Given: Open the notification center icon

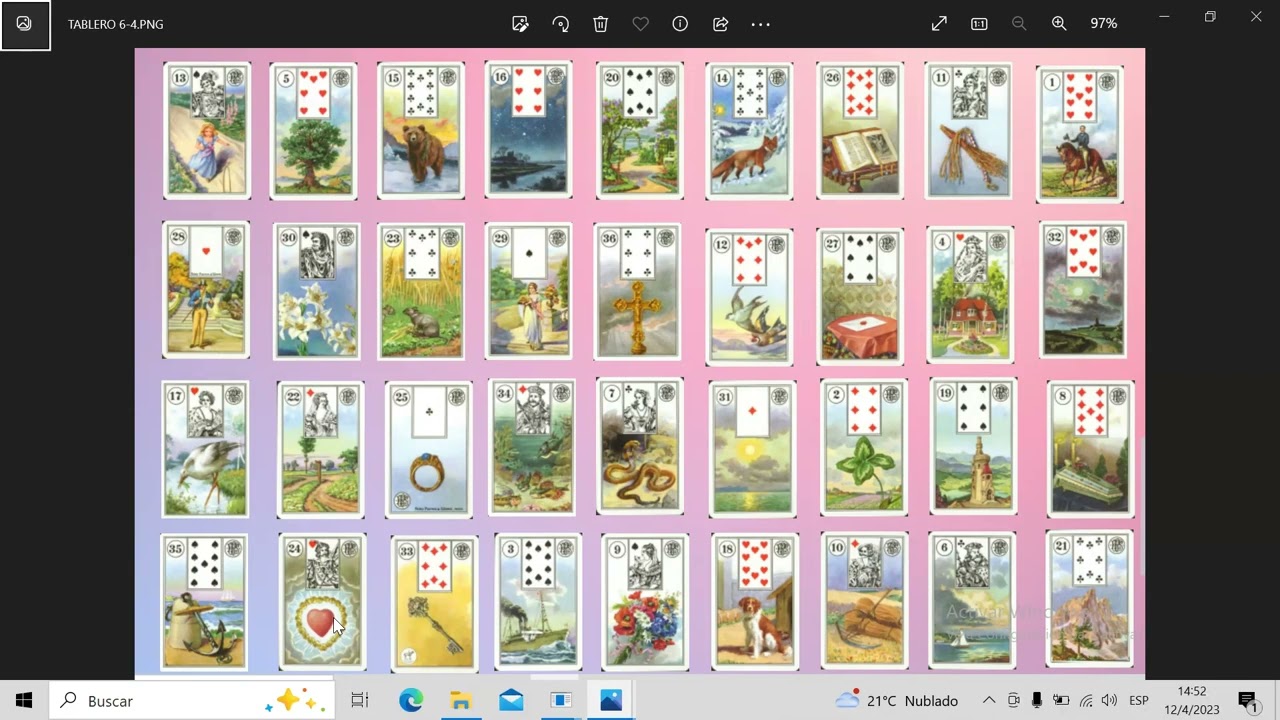Looking at the screenshot, I should coord(1247,701).
